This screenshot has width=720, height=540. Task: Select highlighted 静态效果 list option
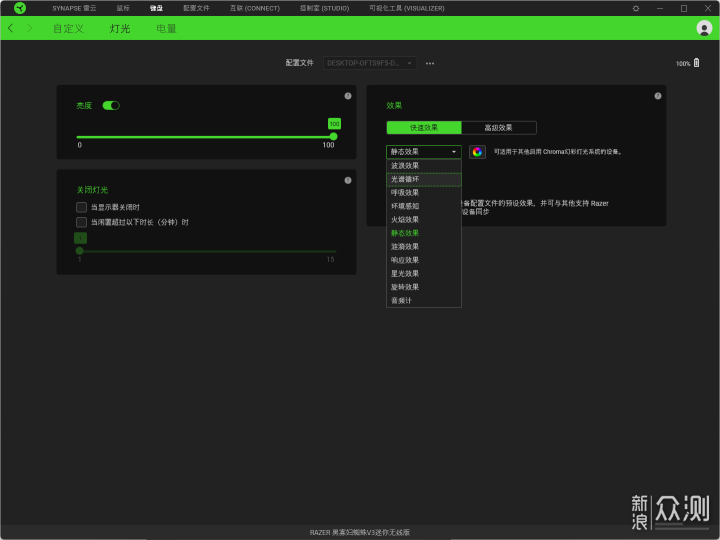coord(423,233)
